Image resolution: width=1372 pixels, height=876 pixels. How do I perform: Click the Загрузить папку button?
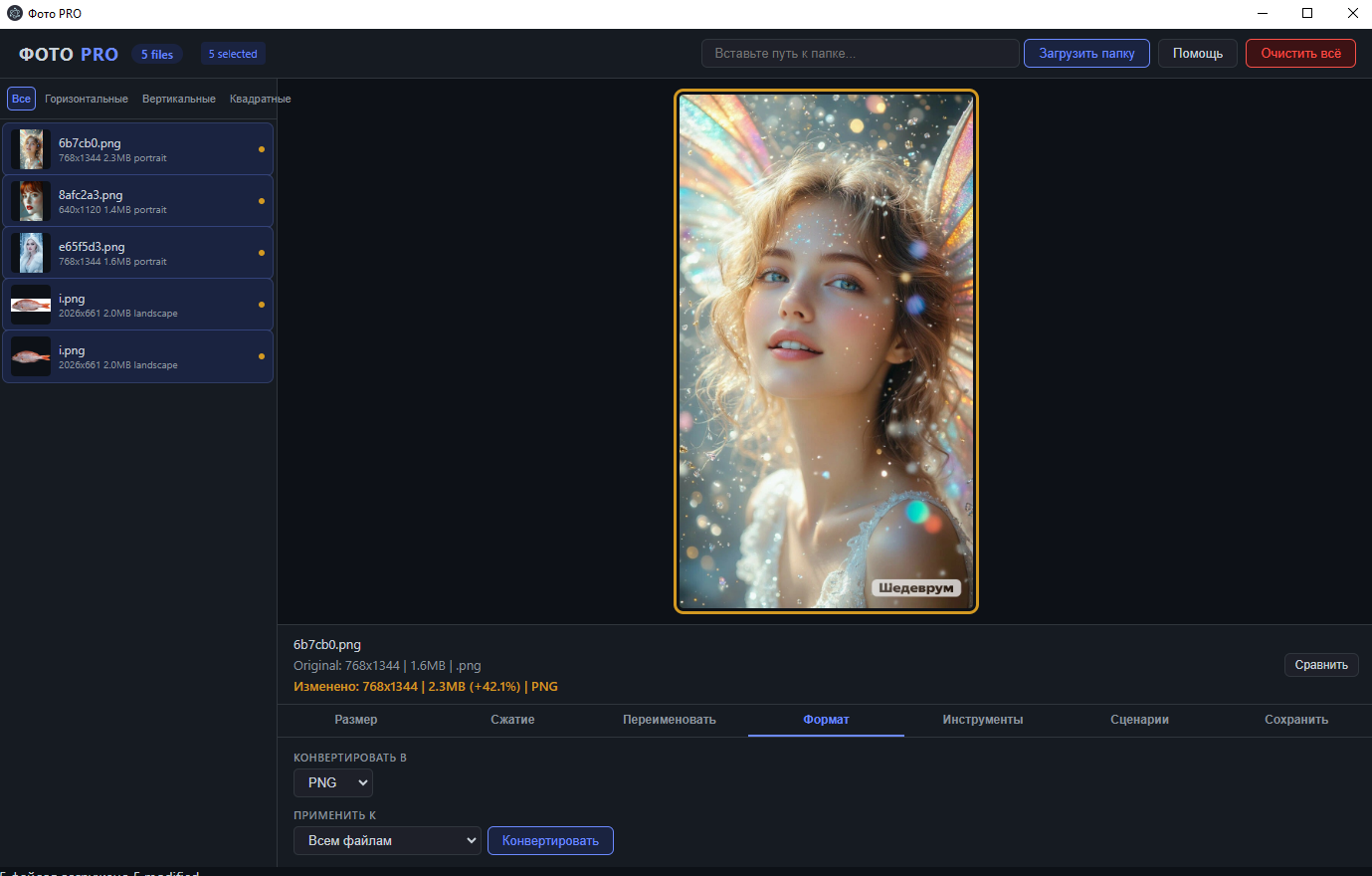1086,53
